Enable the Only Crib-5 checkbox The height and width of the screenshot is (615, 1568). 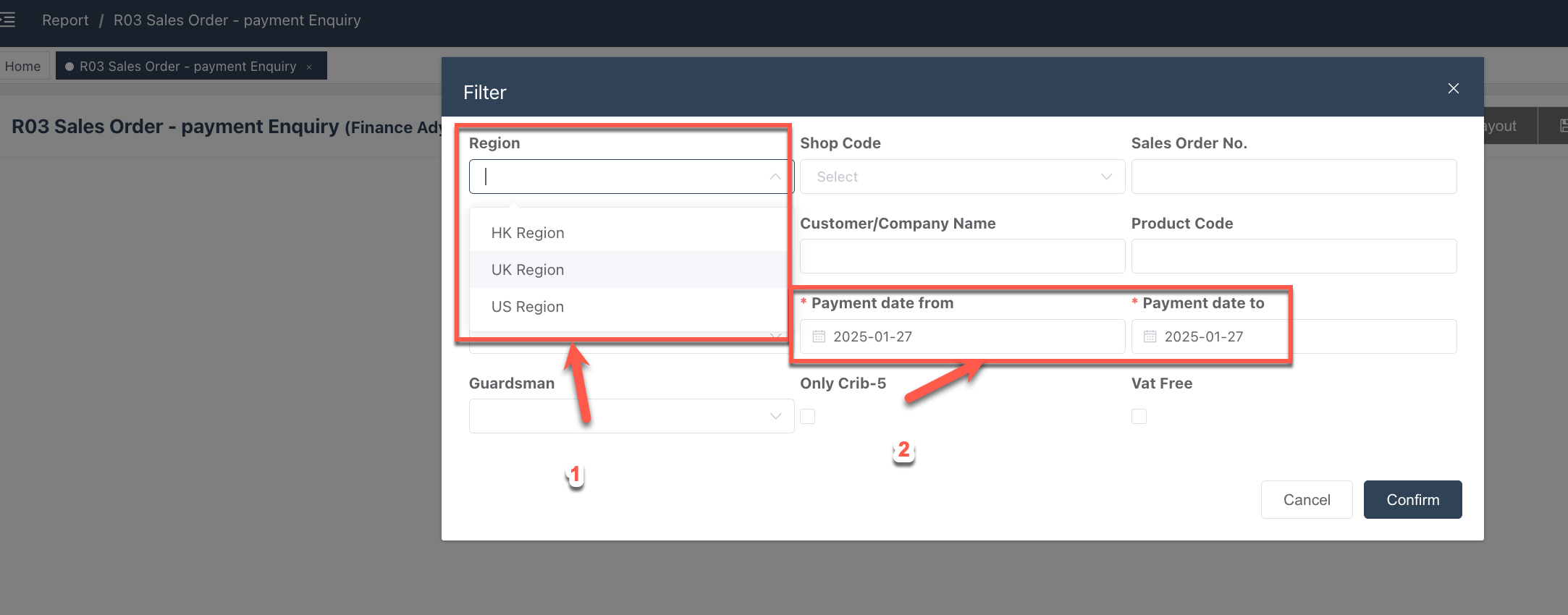pos(808,416)
